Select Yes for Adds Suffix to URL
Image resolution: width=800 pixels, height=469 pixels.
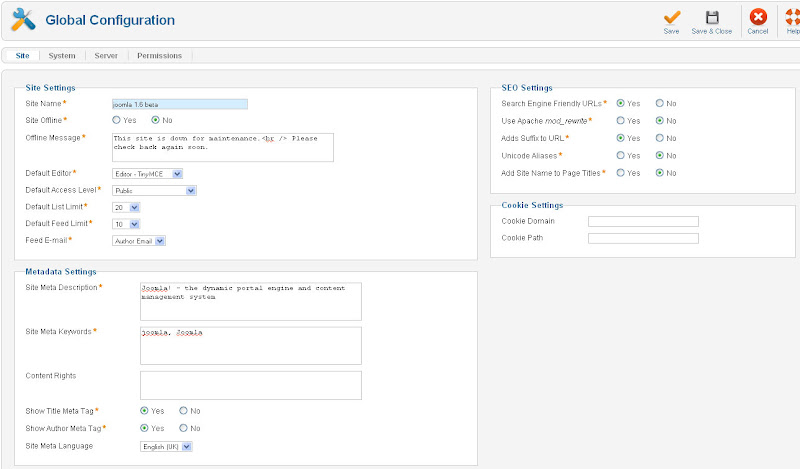tap(620, 138)
